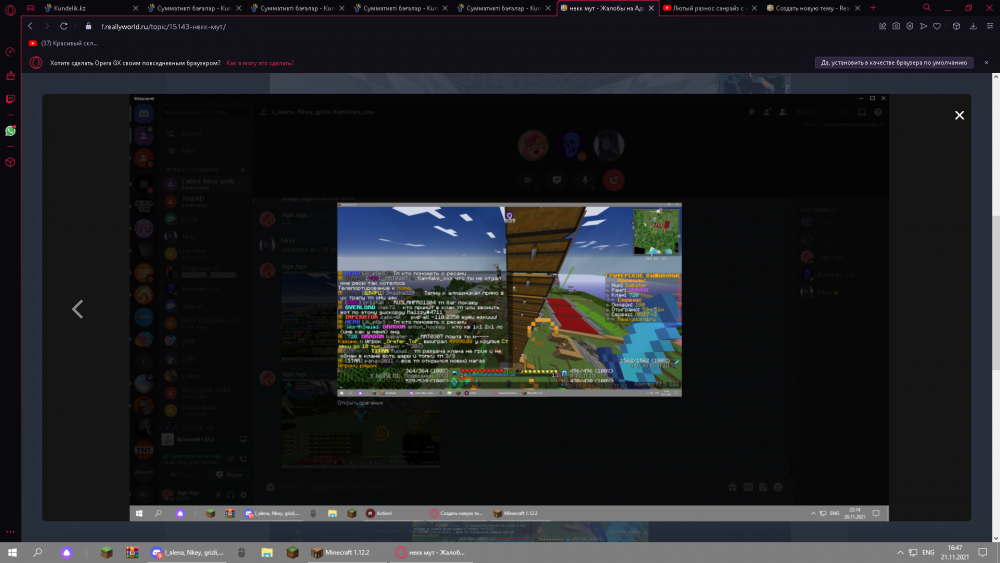Open Alice assistant on taskbar

pyautogui.click(x=66, y=553)
